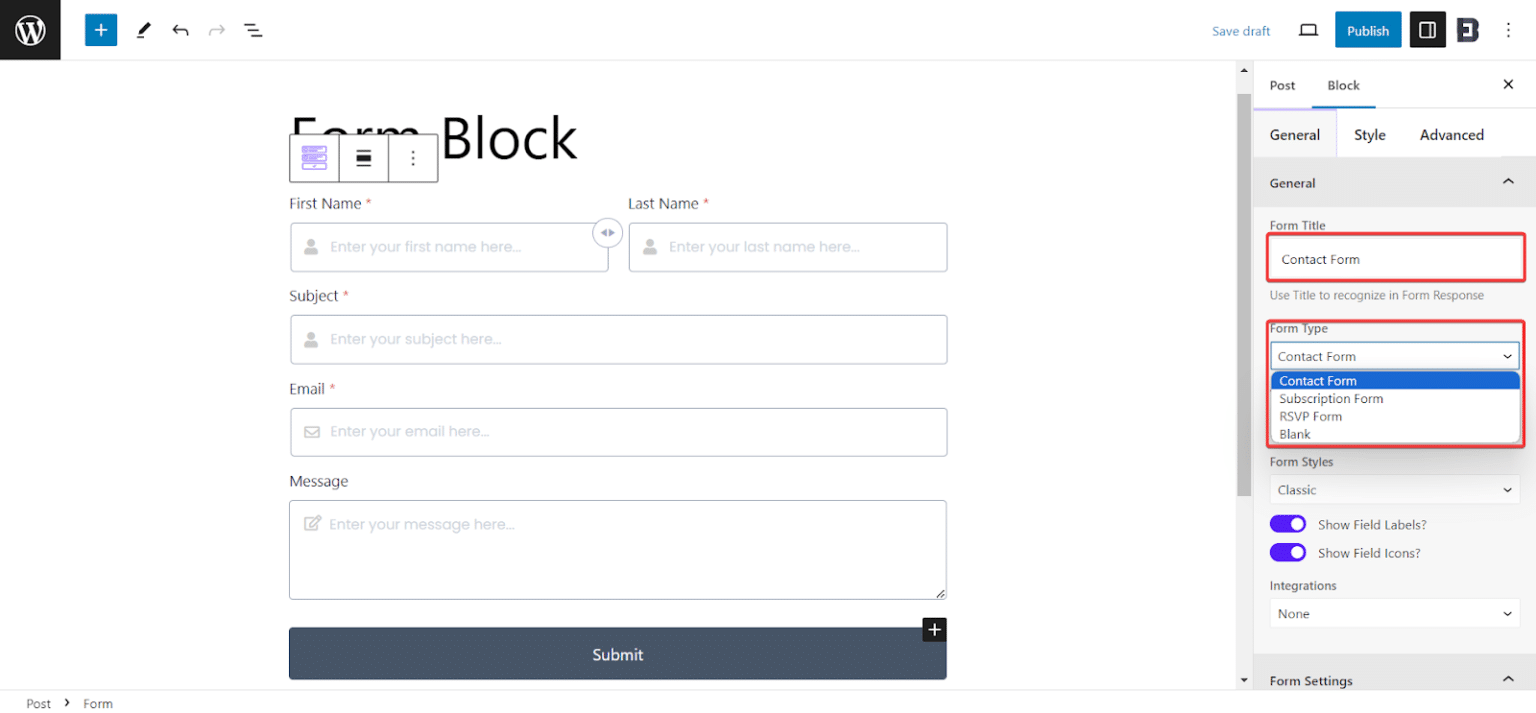Image resolution: width=1536 pixels, height=713 pixels.
Task: Open the Form block options three-dot menu
Action: coord(413,158)
